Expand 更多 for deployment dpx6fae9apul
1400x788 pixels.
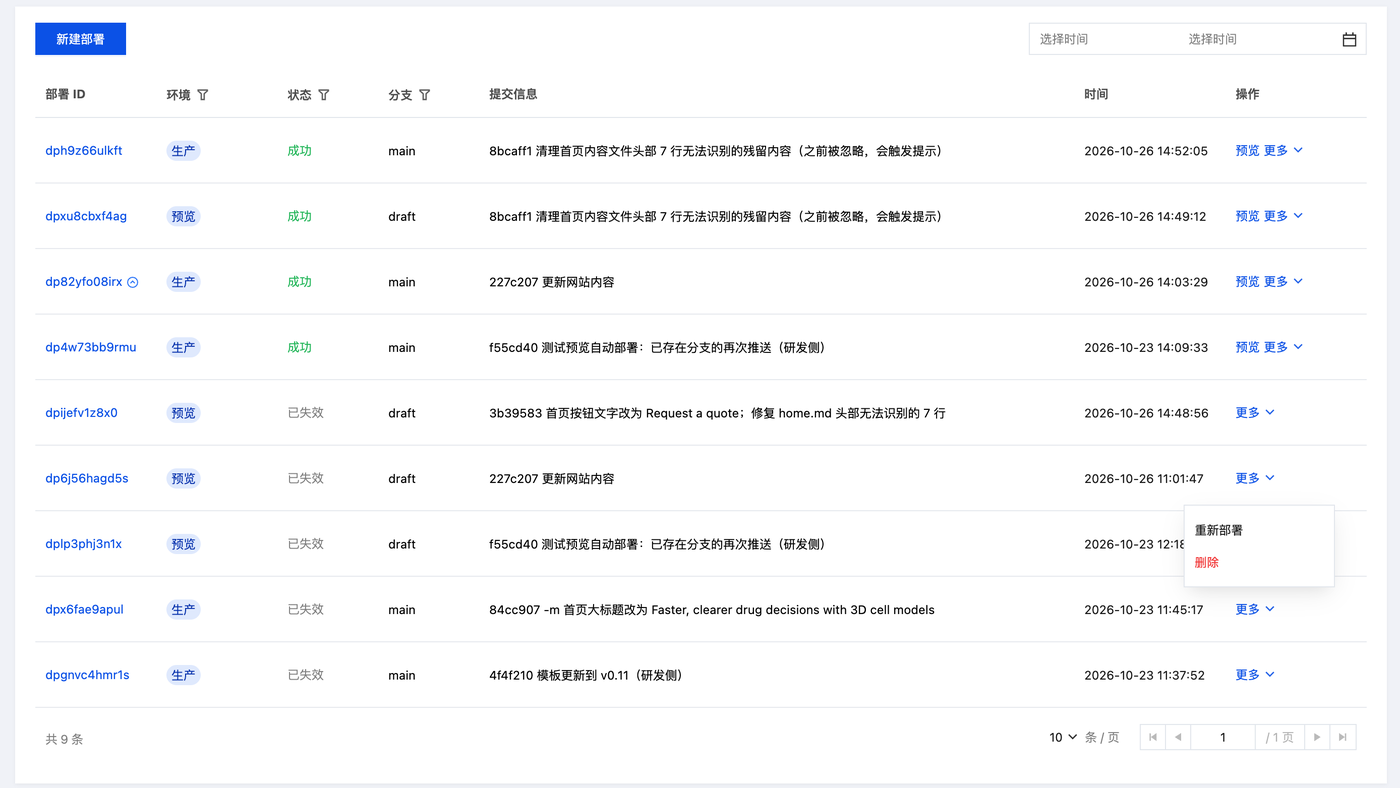(1255, 609)
